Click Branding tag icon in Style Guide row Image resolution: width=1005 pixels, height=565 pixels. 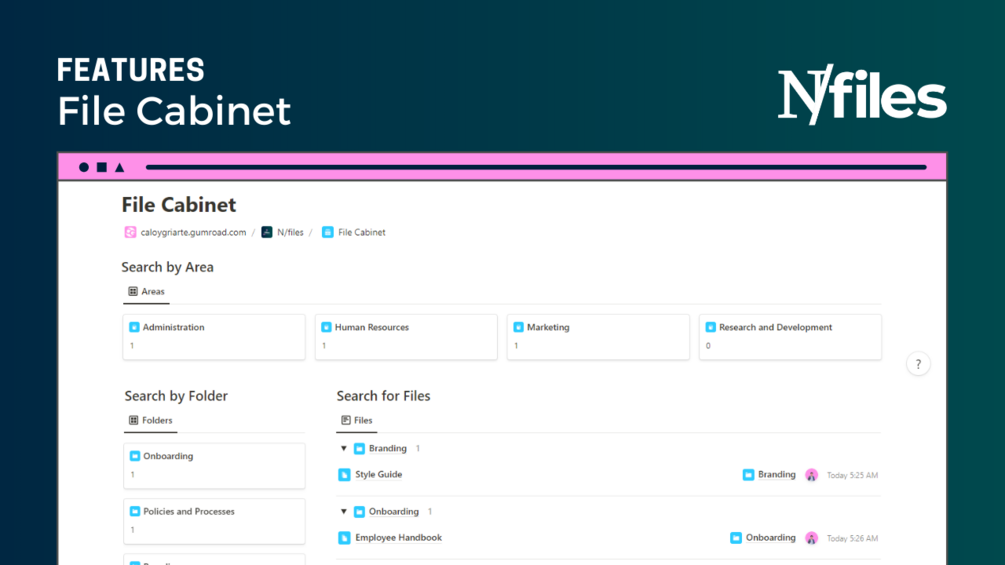[x=748, y=475]
